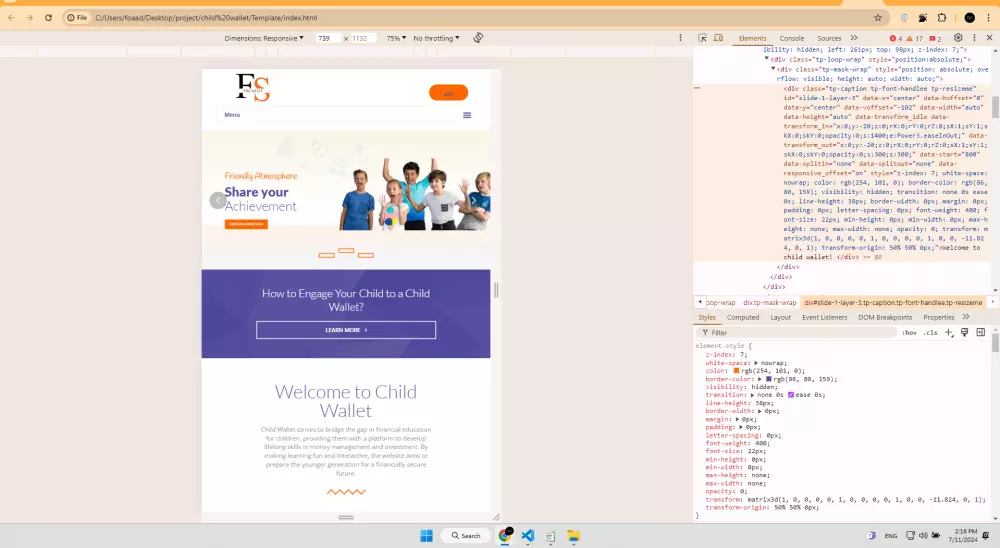Toggle the rendering emulations paintbrush icon
The height and width of the screenshot is (548, 1000).
pyautogui.click(x=964, y=332)
